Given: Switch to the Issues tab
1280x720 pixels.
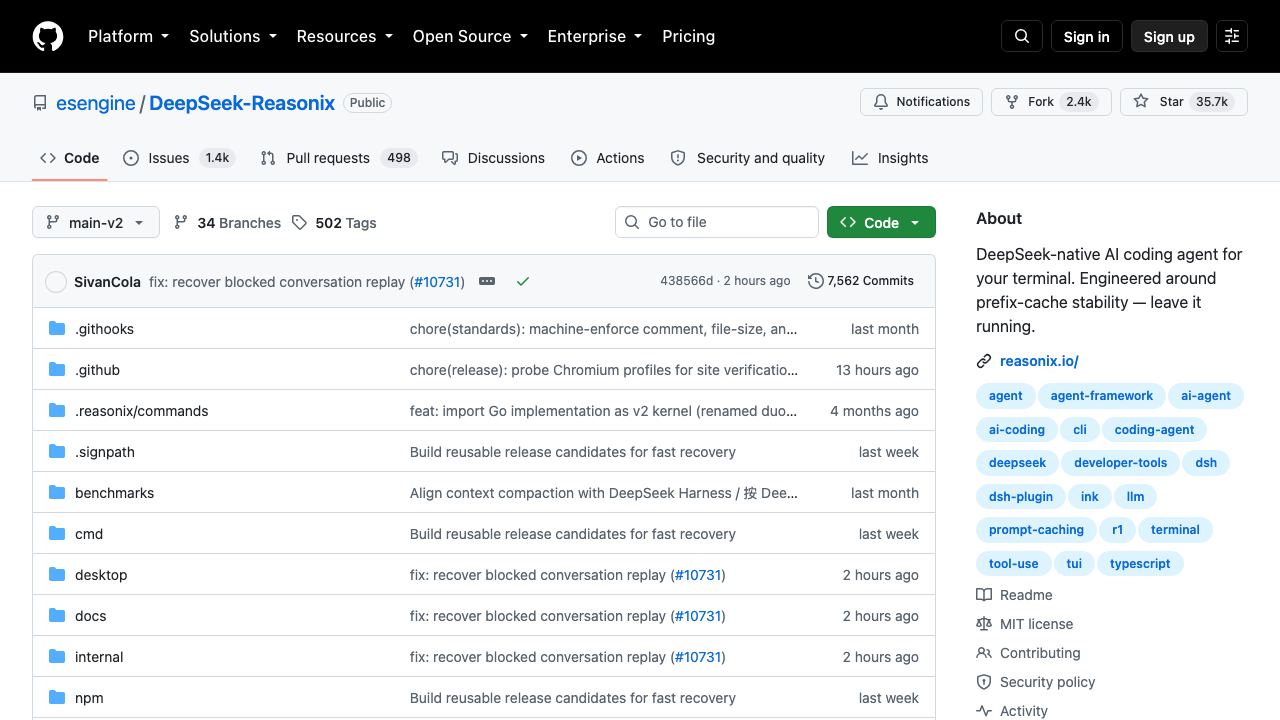Looking at the screenshot, I should [x=179, y=158].
